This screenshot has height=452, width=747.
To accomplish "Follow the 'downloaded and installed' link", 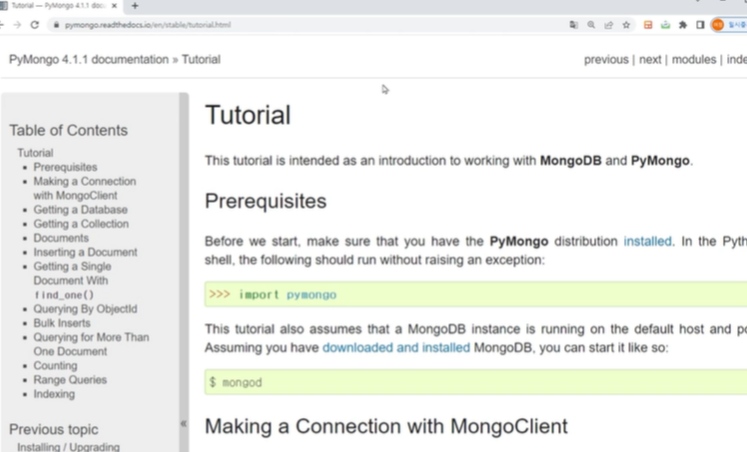I will point(396,348).
